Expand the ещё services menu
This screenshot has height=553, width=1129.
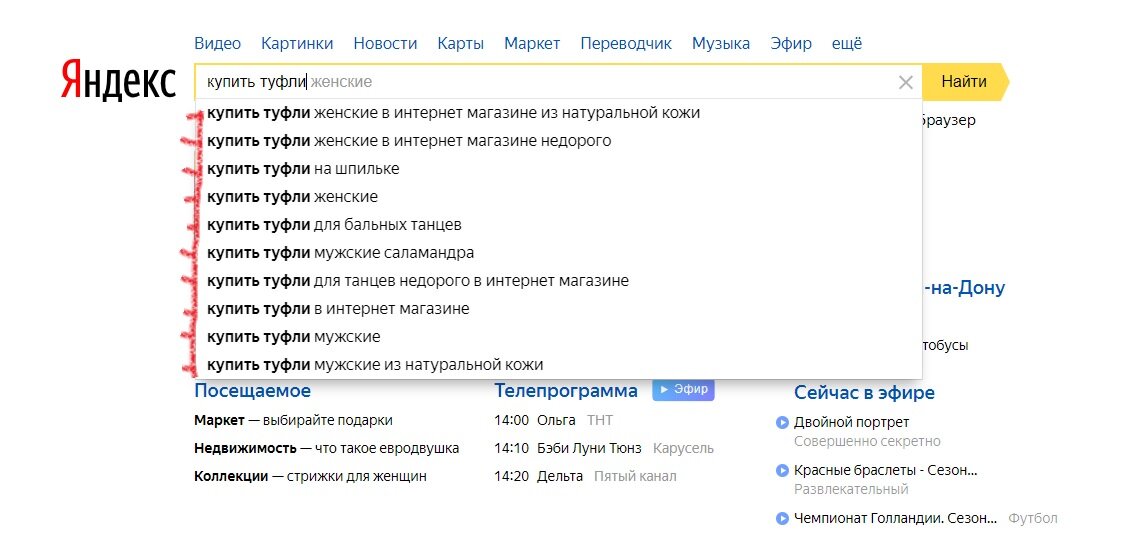(x=847, y=43)
